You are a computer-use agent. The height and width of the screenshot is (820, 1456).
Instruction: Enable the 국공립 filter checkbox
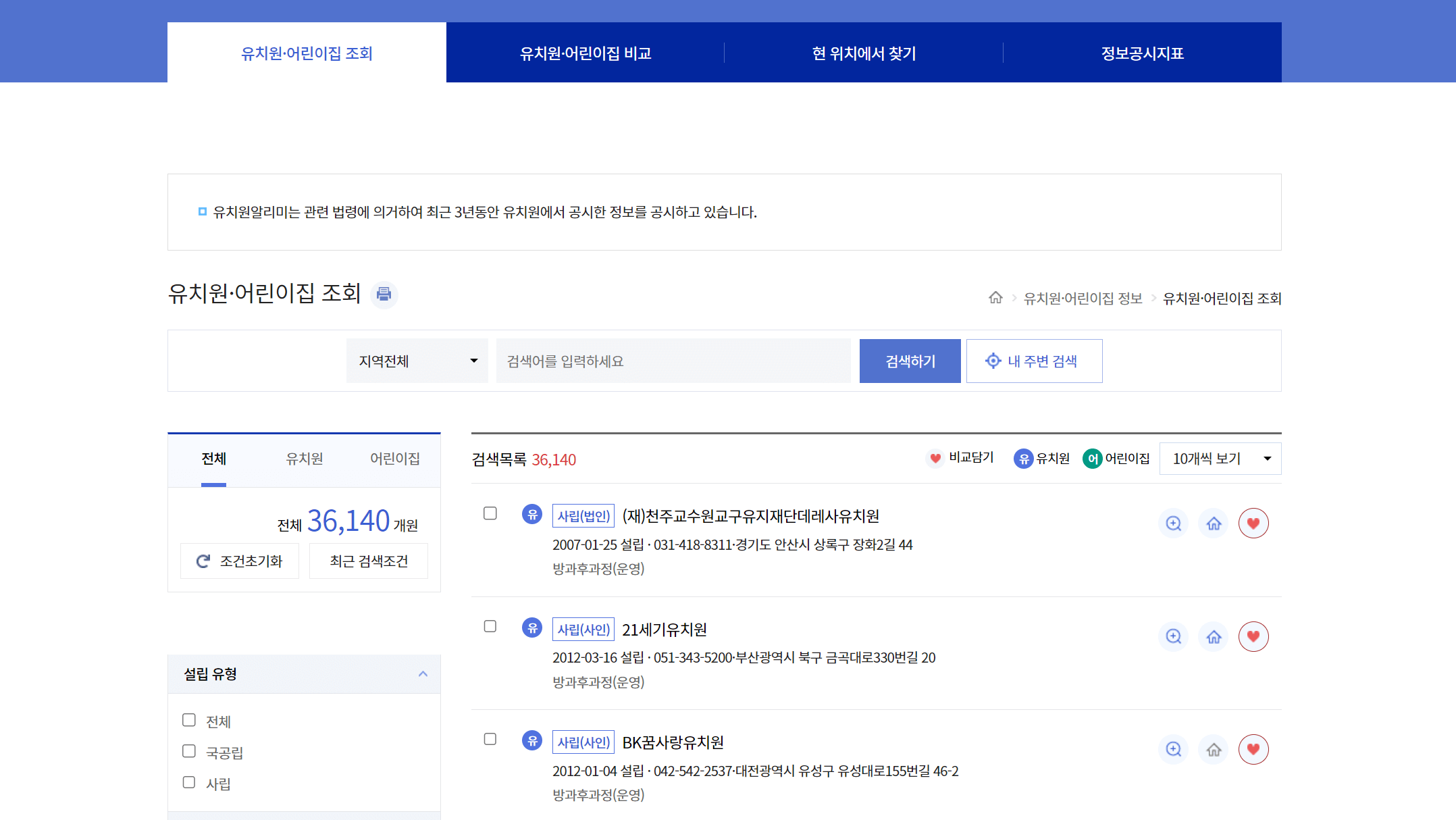[188, 751]
